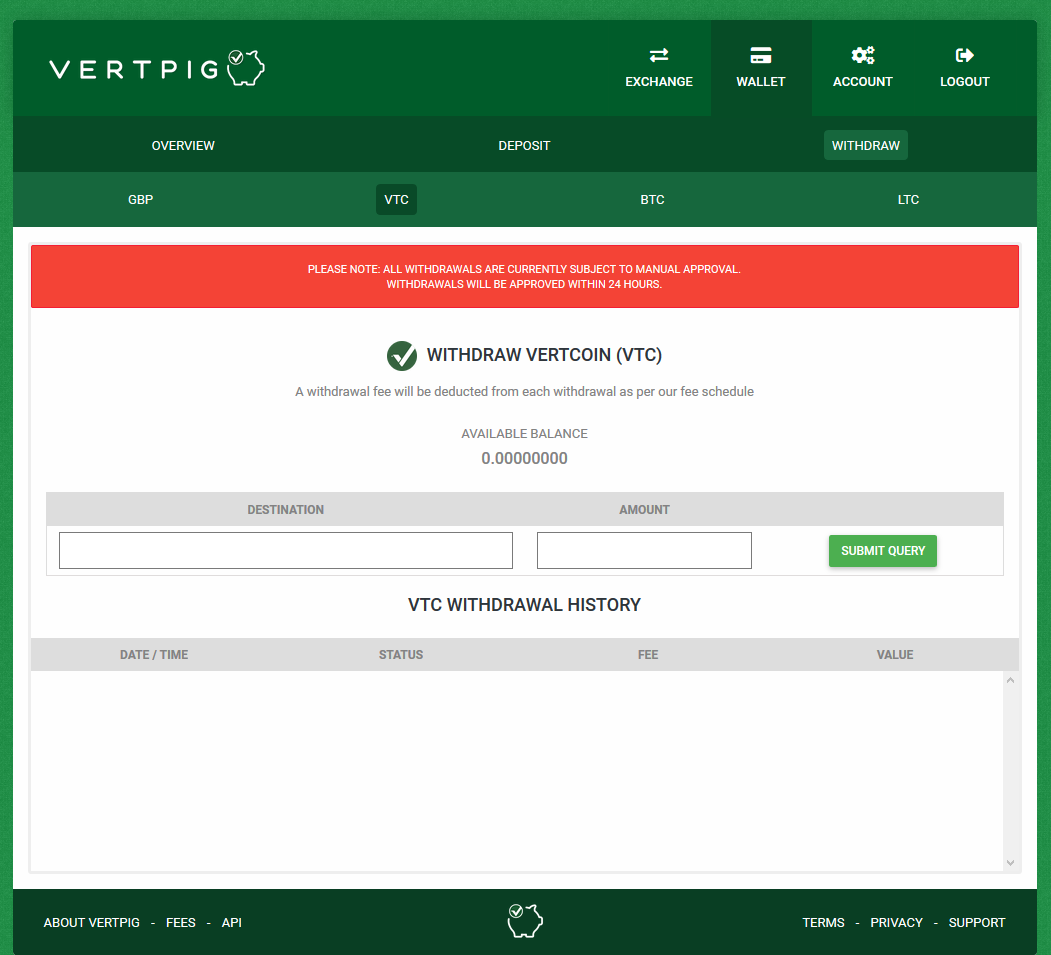The image size is (1051, 955).
Task: Click the Withdraw Vertcoin (VTC) heading
Action: 544,355
